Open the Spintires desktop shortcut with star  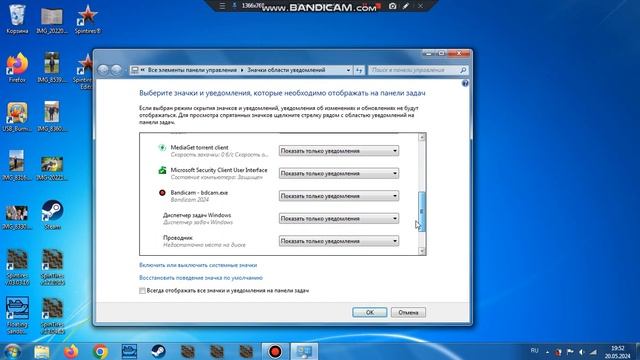coord(87,19)
